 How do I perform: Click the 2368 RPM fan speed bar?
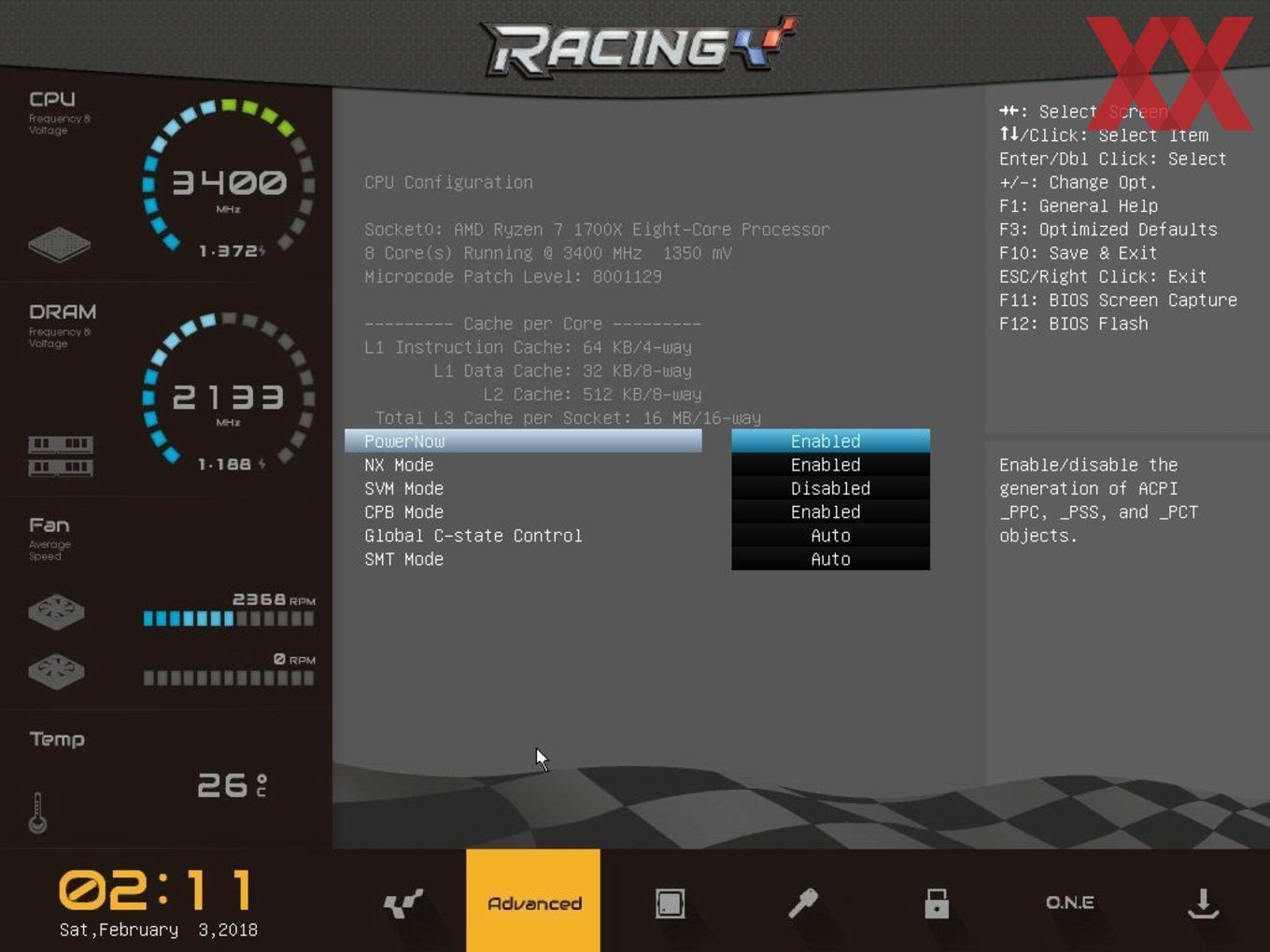(229, 618)
